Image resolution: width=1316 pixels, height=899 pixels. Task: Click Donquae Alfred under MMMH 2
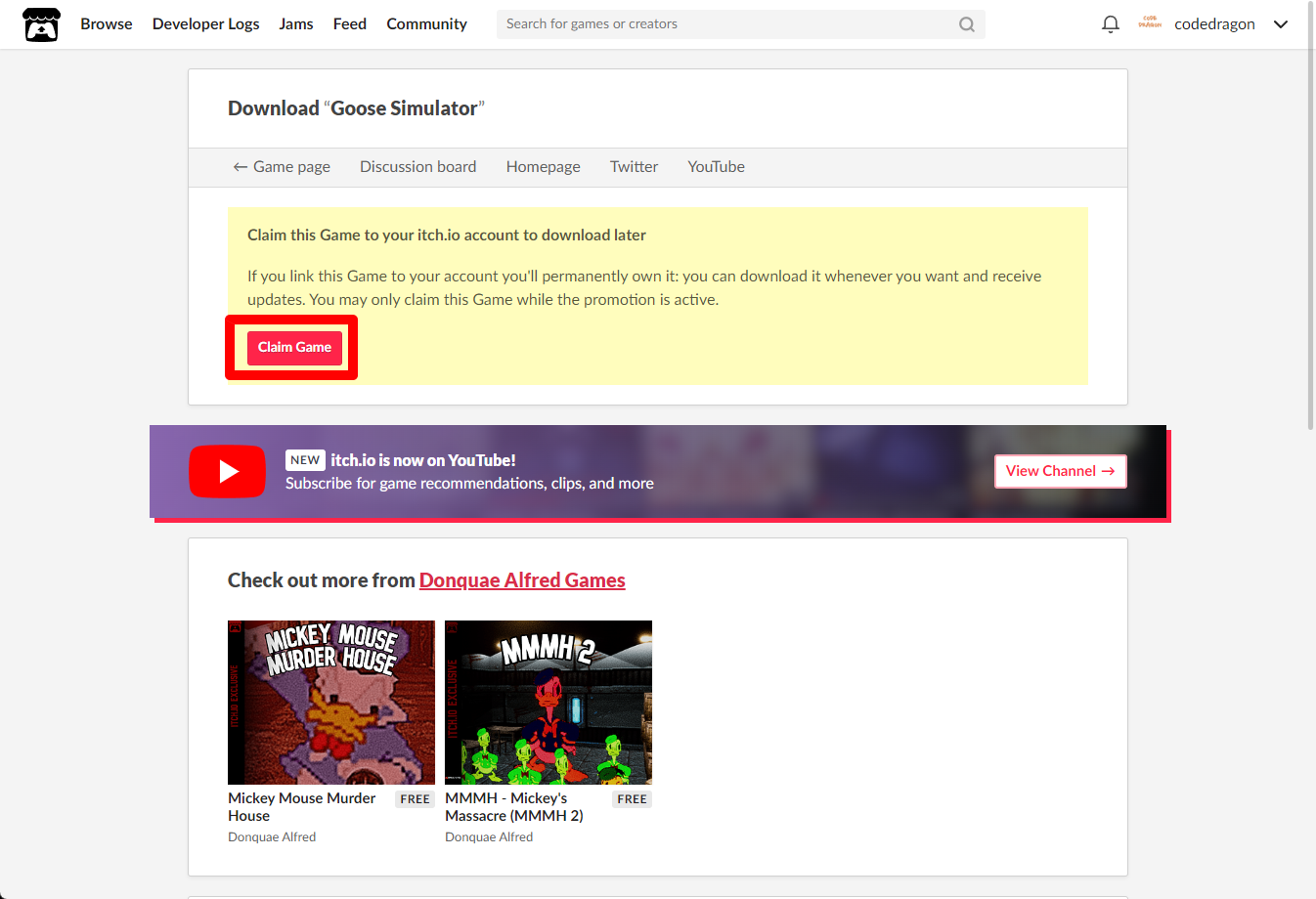coord(489,837)
